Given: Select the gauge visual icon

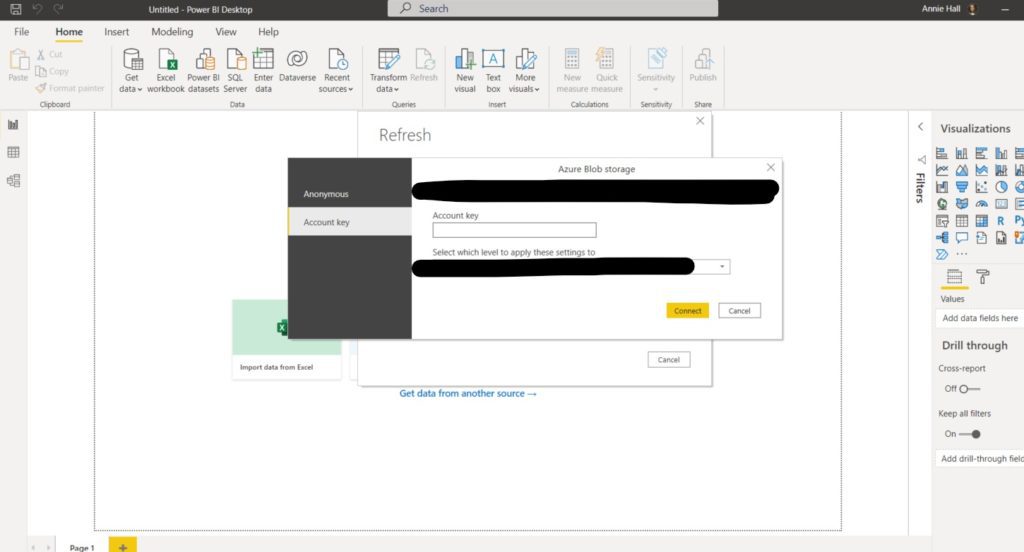Looking at the screenshot, I should pos(981,204).
